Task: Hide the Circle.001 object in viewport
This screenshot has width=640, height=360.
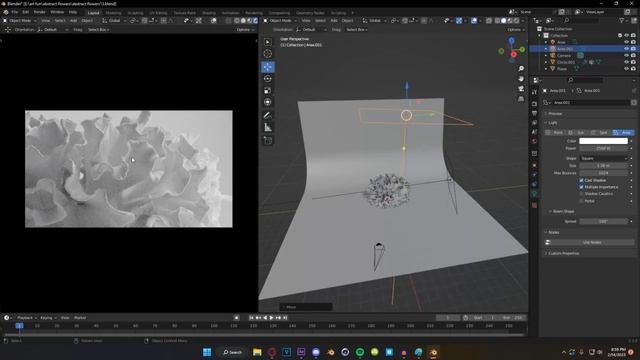Action: tap(627, 62)
